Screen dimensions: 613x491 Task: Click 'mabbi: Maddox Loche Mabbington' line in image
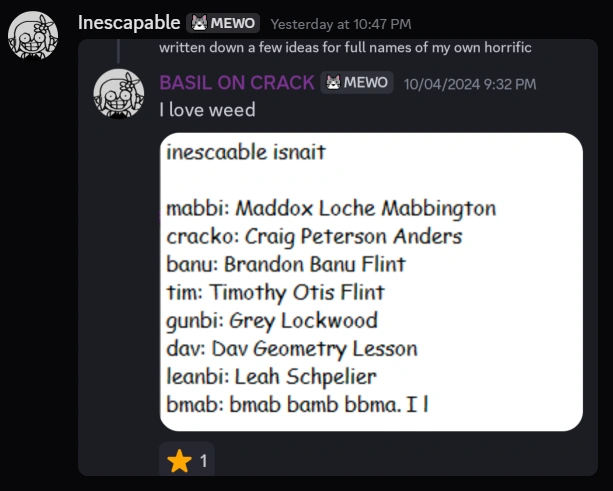(x=331, y=209)
